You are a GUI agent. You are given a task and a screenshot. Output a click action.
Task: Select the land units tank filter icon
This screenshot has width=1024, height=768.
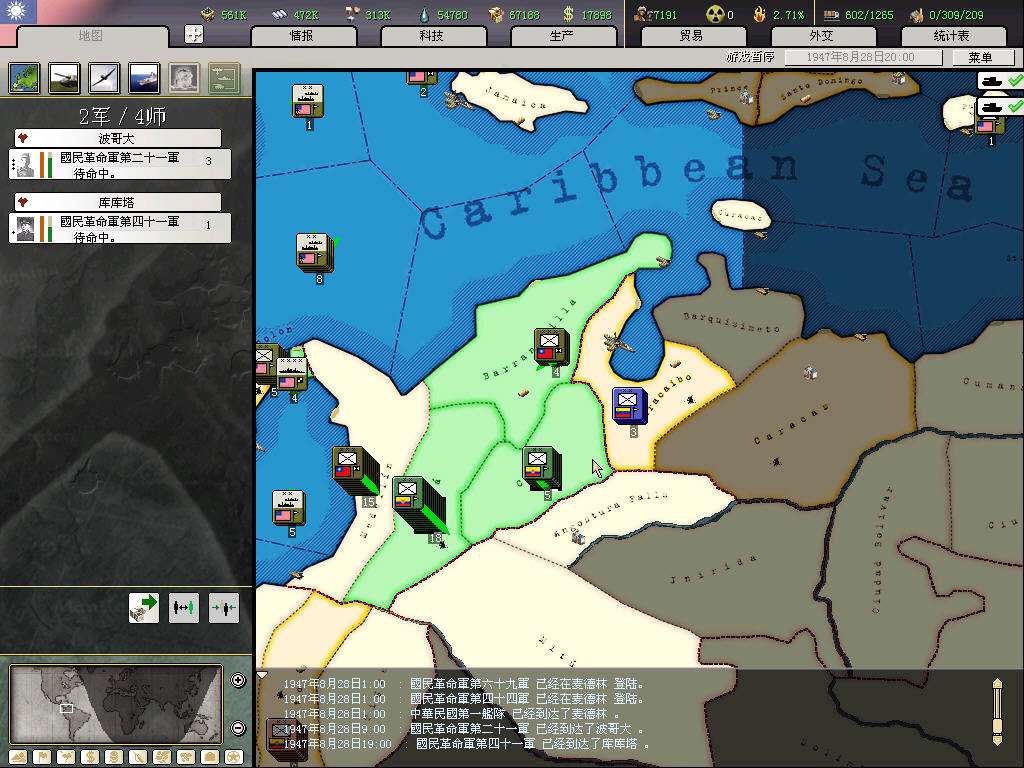point(64,77)
